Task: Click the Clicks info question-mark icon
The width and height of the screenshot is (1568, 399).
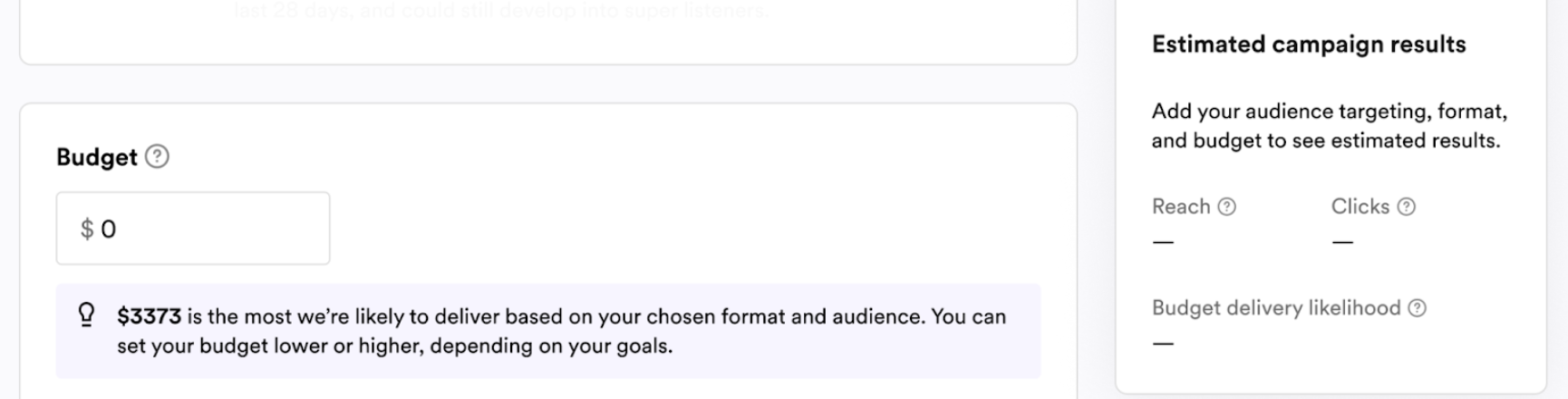Action: [1406, 207]
